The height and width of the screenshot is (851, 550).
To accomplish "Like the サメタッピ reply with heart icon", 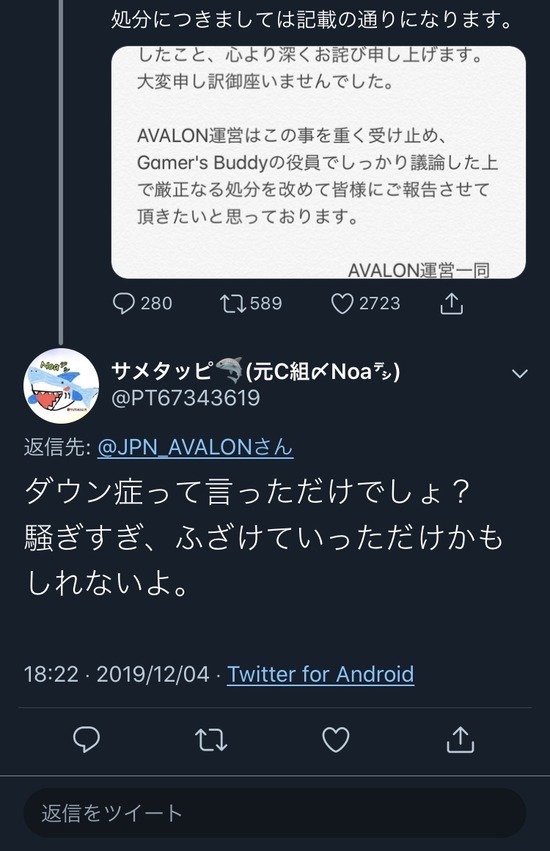I will (336, 739).
